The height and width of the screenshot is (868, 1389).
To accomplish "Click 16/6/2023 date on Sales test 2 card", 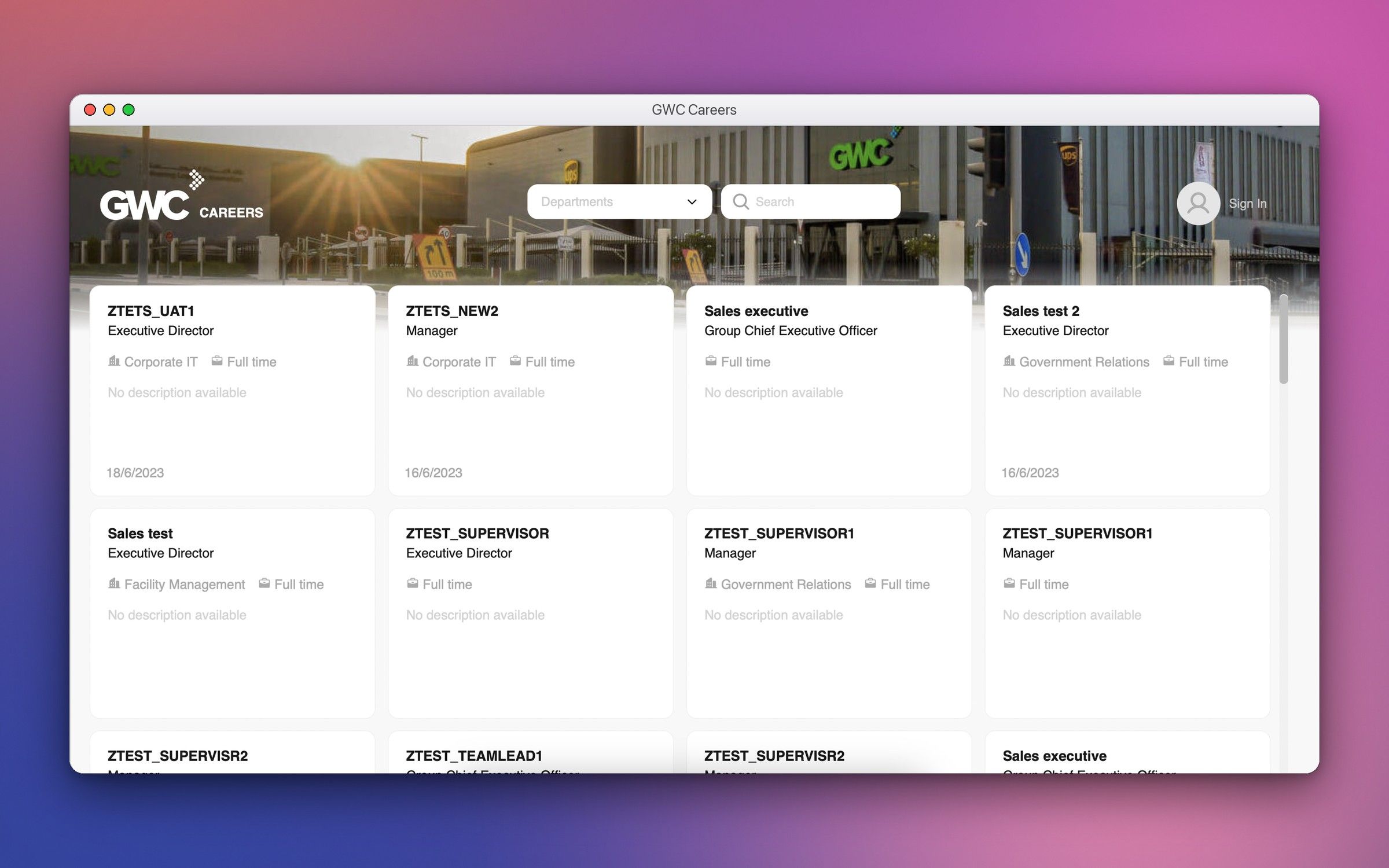I will point(1030,473).
